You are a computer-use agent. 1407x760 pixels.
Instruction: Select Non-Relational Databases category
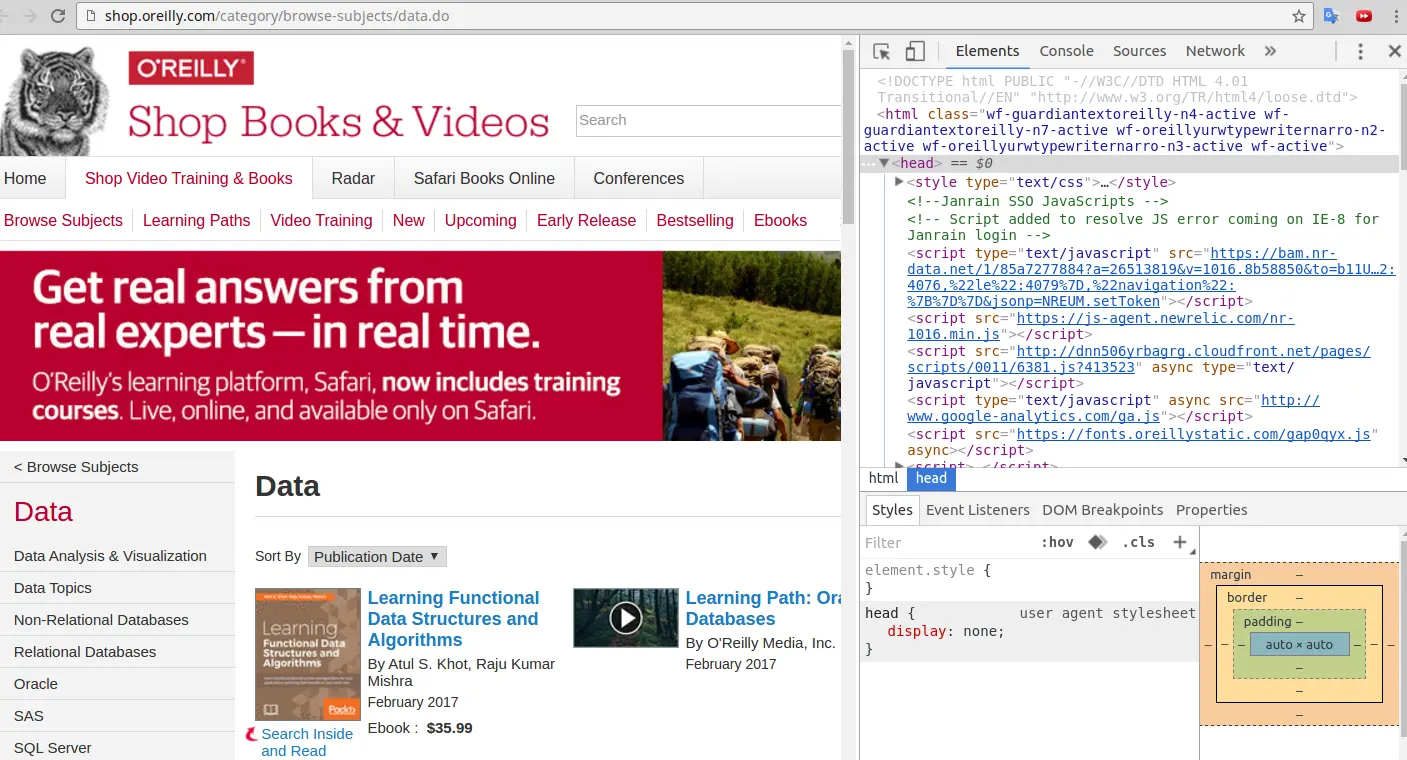click(x=101, y=620)
